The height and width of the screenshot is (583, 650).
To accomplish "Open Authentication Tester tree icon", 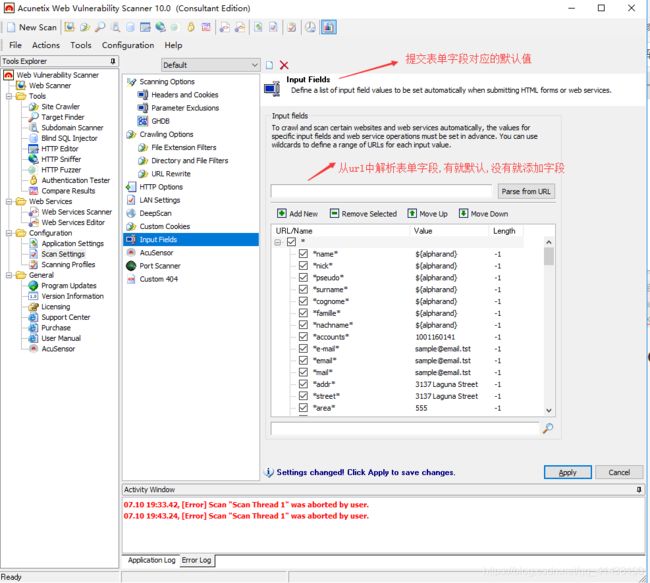I will point(34,180).
